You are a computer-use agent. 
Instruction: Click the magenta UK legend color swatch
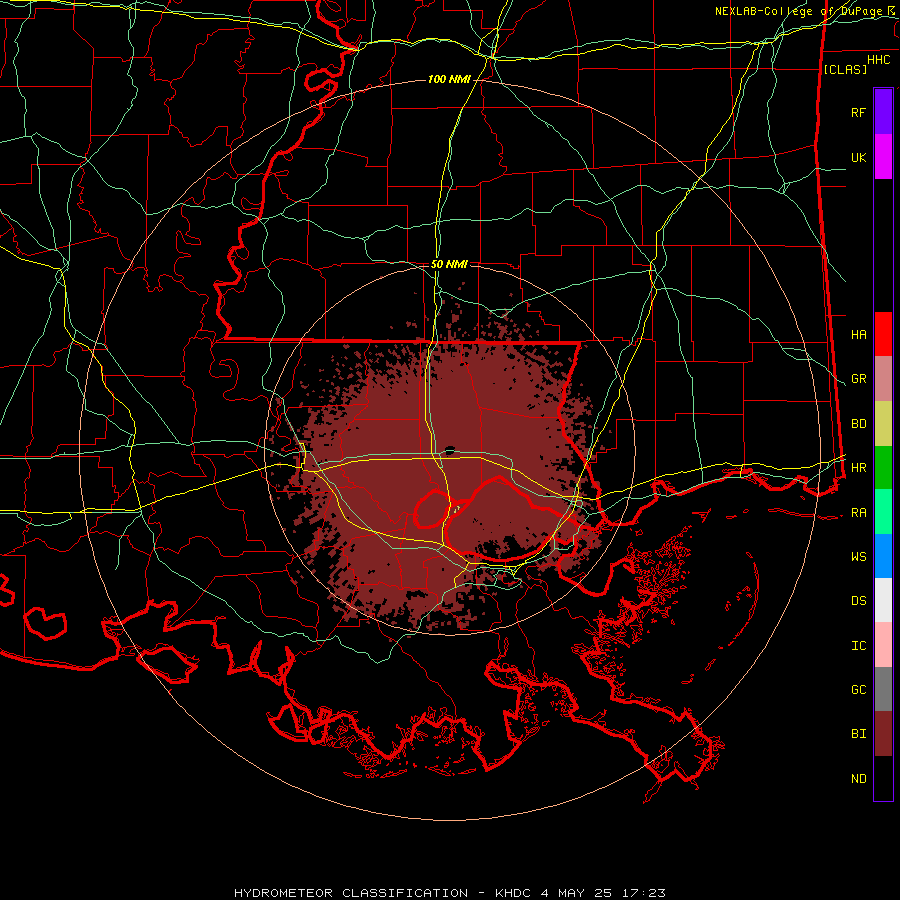[x=883, y=157]
